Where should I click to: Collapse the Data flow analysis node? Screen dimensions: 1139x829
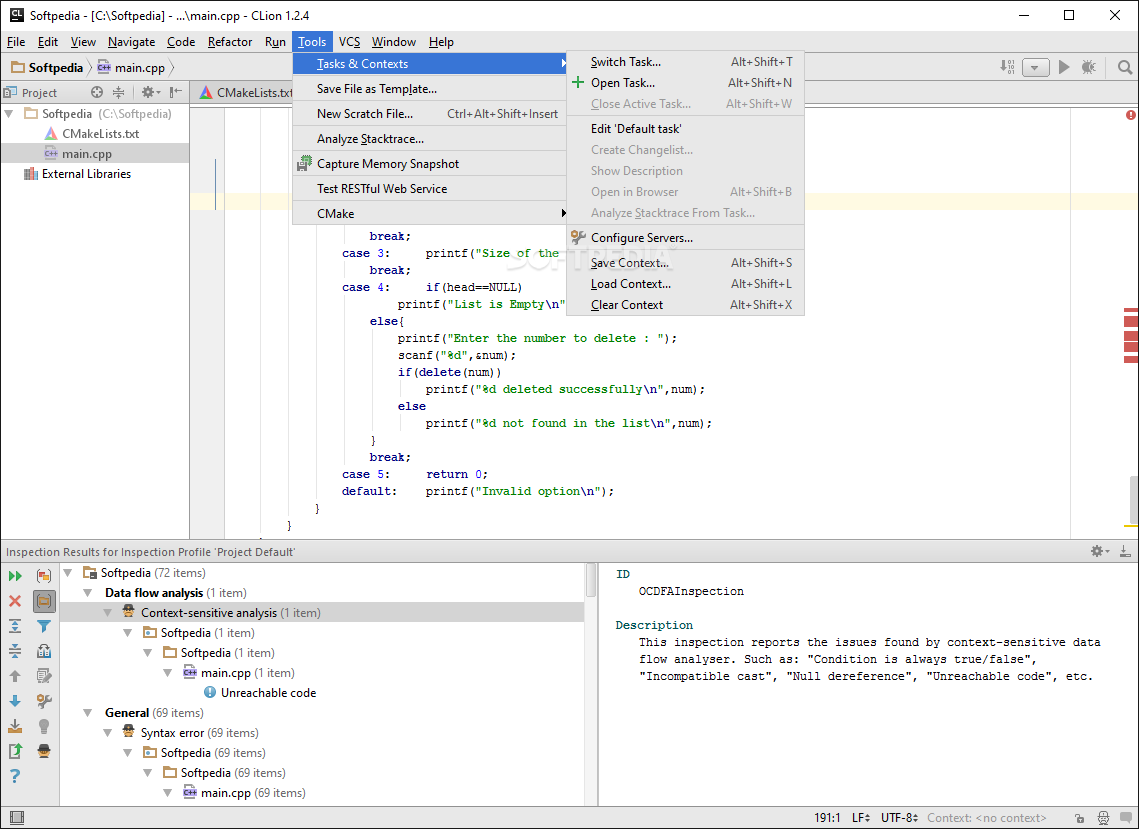coord(88,593)
